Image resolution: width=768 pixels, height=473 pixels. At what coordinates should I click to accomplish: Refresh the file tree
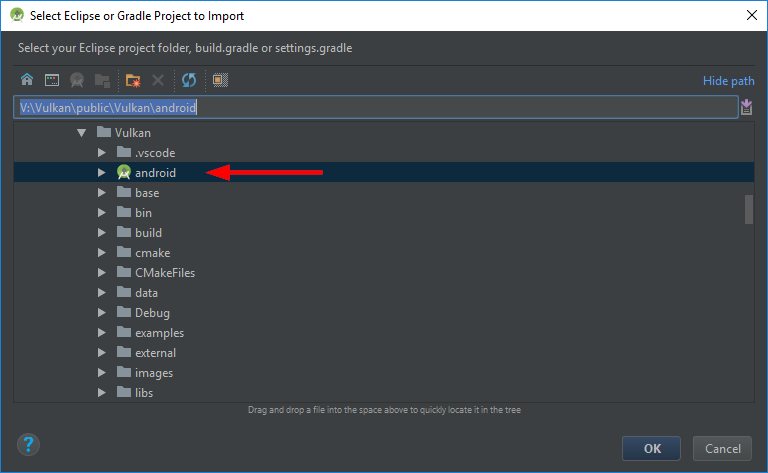188,80
